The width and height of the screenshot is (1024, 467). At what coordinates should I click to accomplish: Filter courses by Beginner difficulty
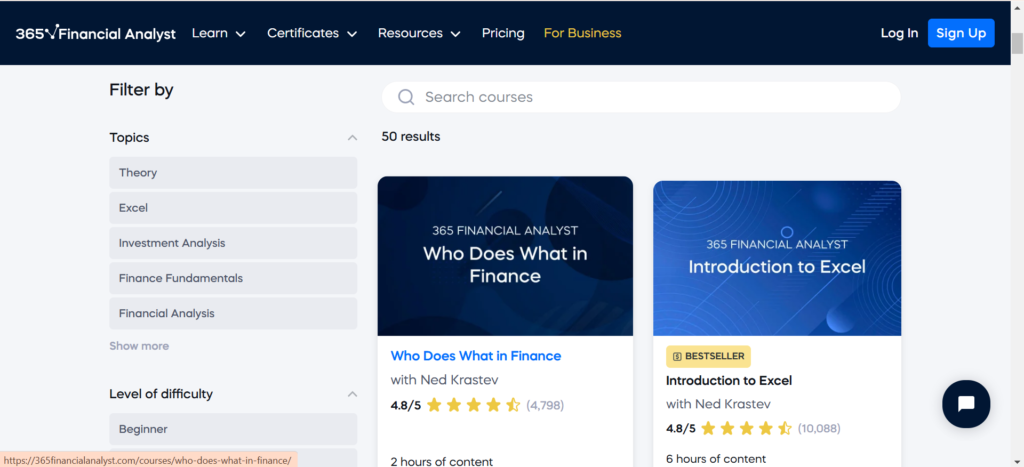click(233, 430)
